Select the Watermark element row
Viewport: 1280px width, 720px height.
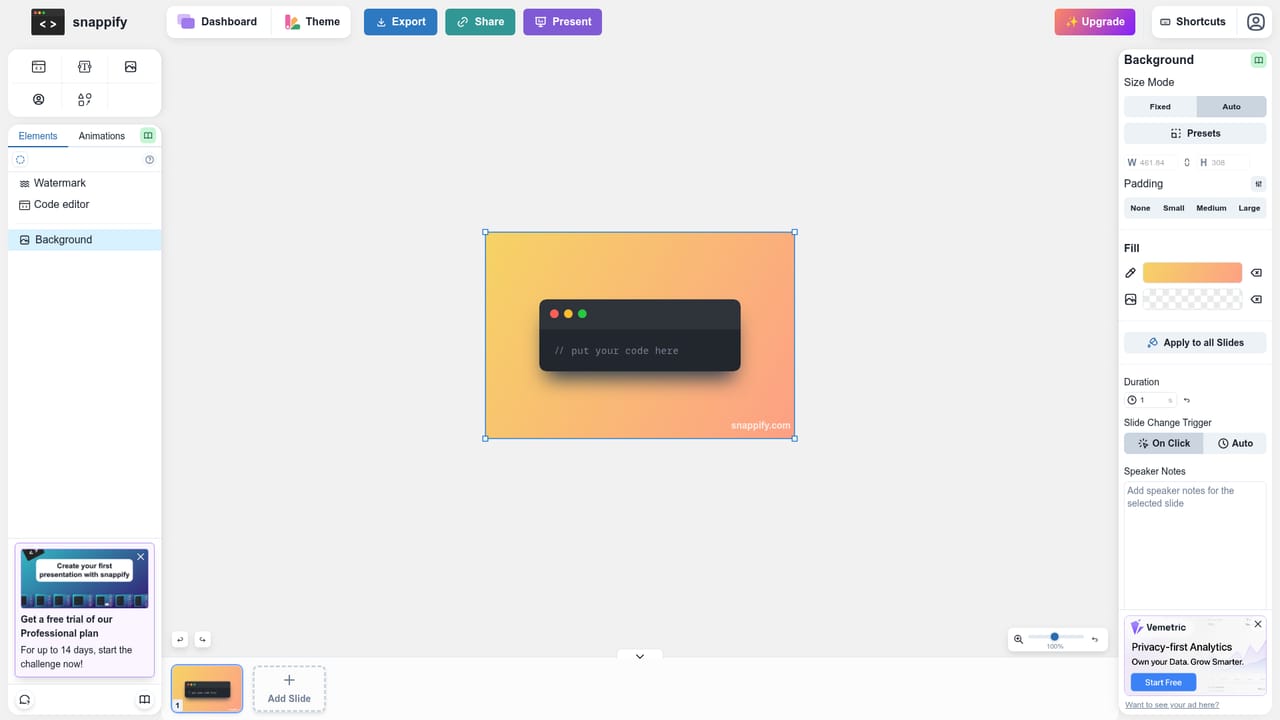(x=84, y=183)
